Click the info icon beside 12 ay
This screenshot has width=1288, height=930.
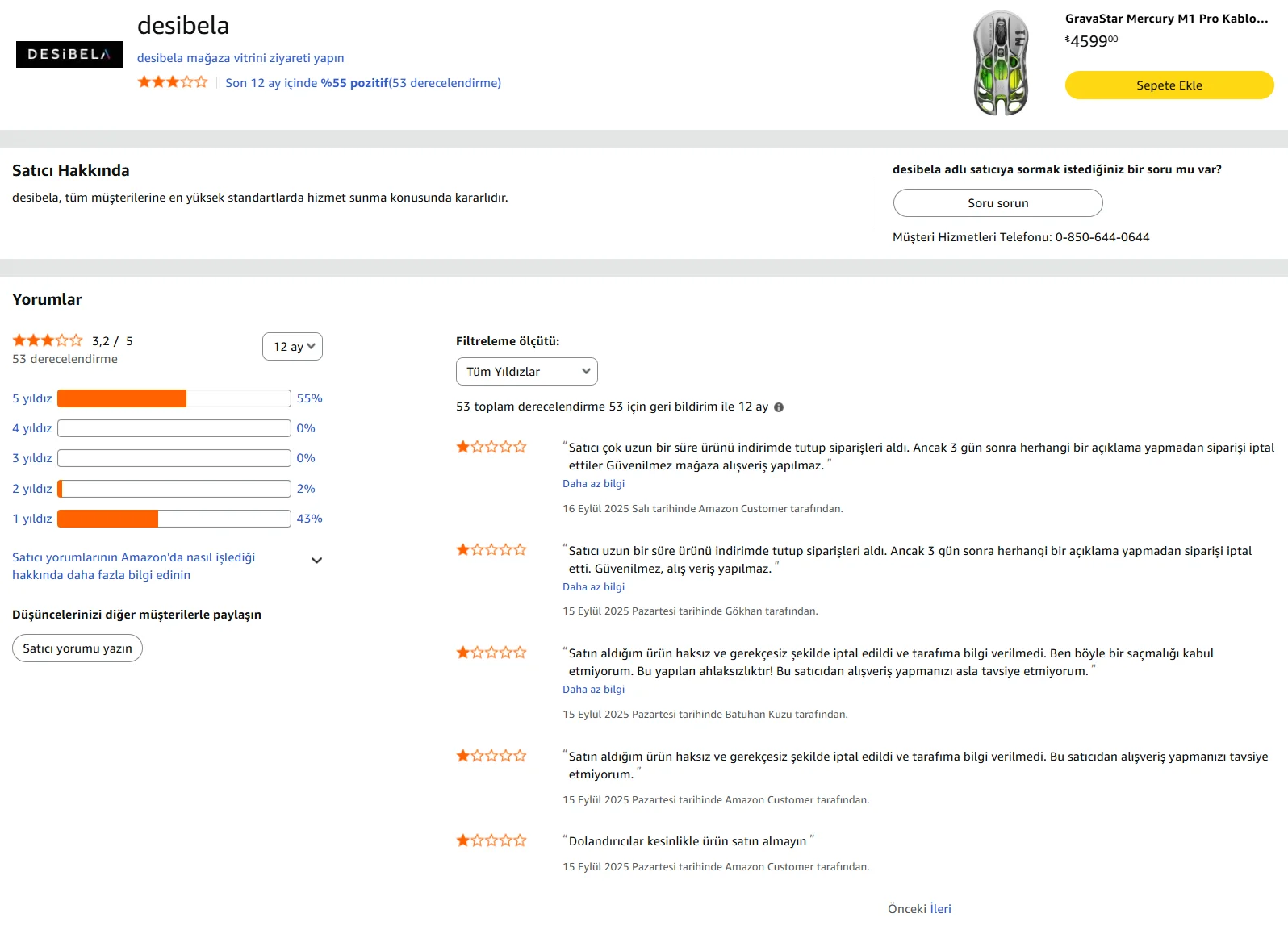[x=779, y=407]
